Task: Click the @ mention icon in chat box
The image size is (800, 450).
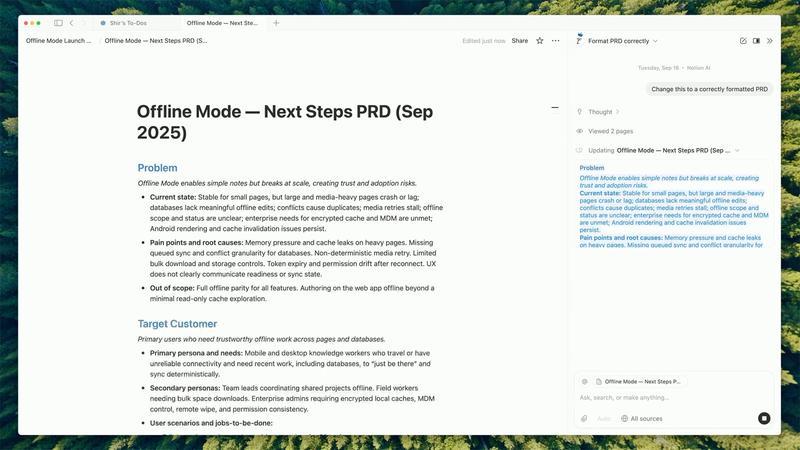Action: pyautogui.click(x=584, y=381)
